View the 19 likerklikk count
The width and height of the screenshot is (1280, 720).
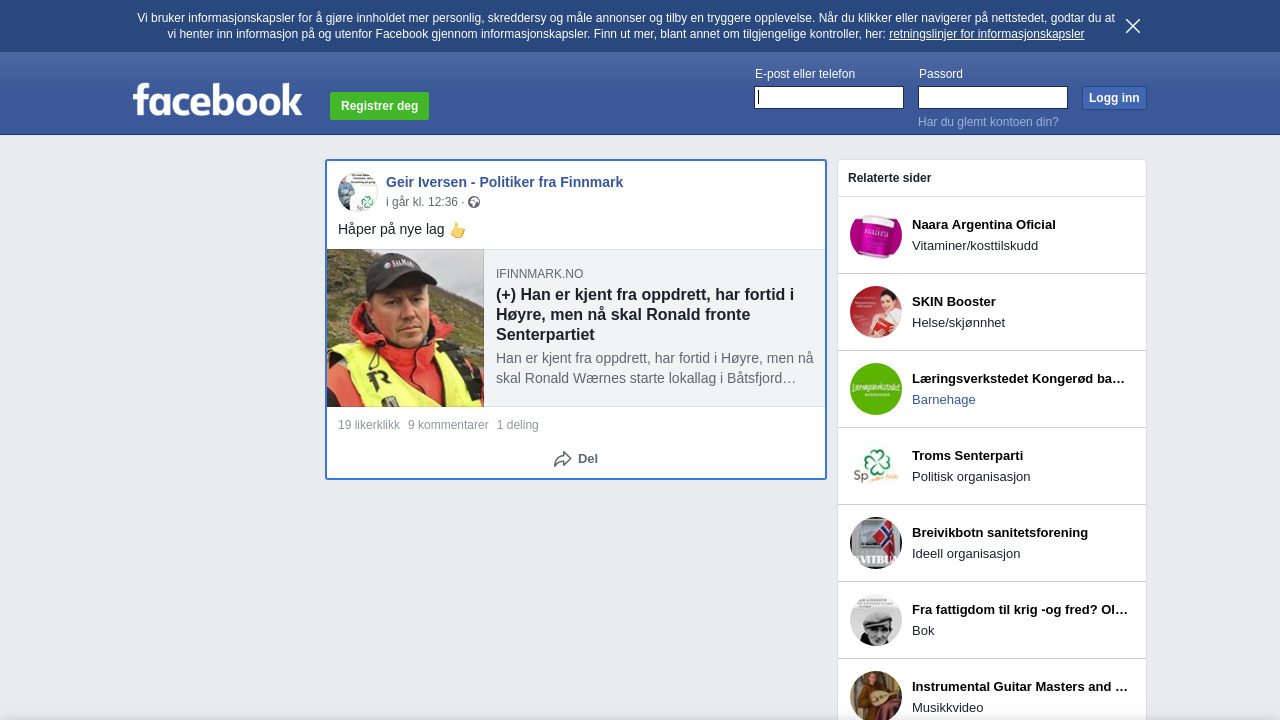[x=369, y=425]
